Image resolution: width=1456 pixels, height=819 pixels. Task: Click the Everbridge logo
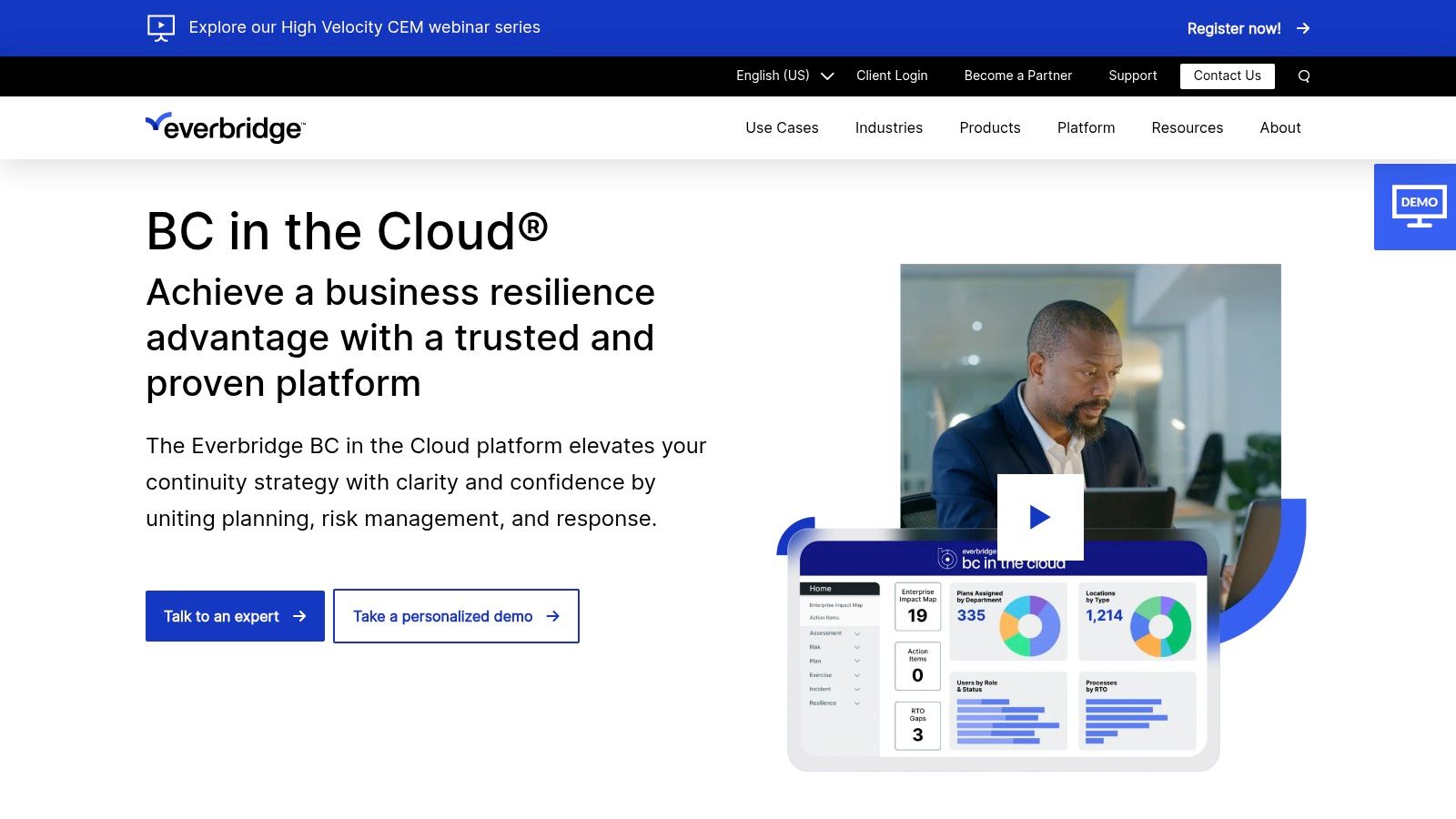point(226,127)
